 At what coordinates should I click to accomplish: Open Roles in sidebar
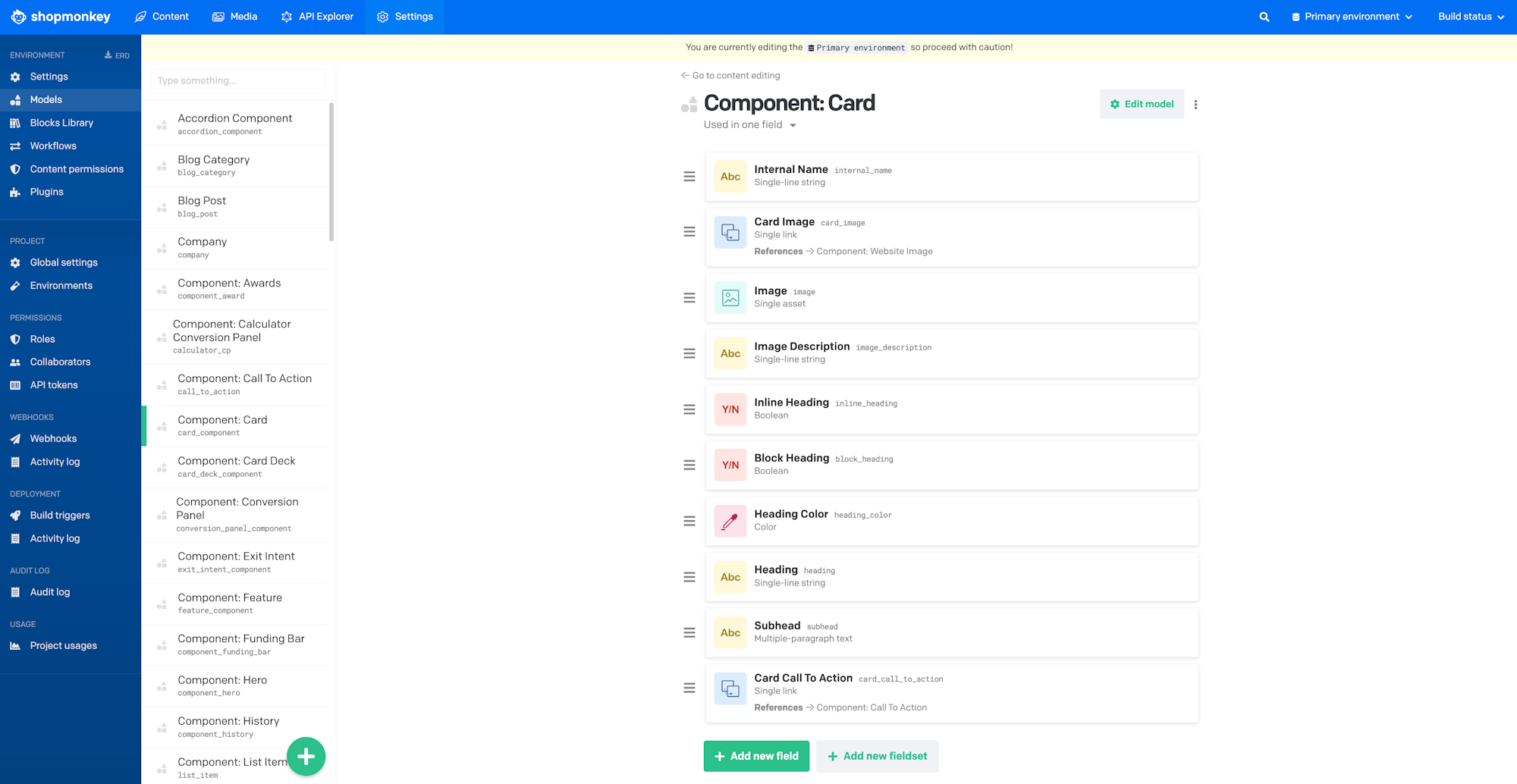coord(71,339)
